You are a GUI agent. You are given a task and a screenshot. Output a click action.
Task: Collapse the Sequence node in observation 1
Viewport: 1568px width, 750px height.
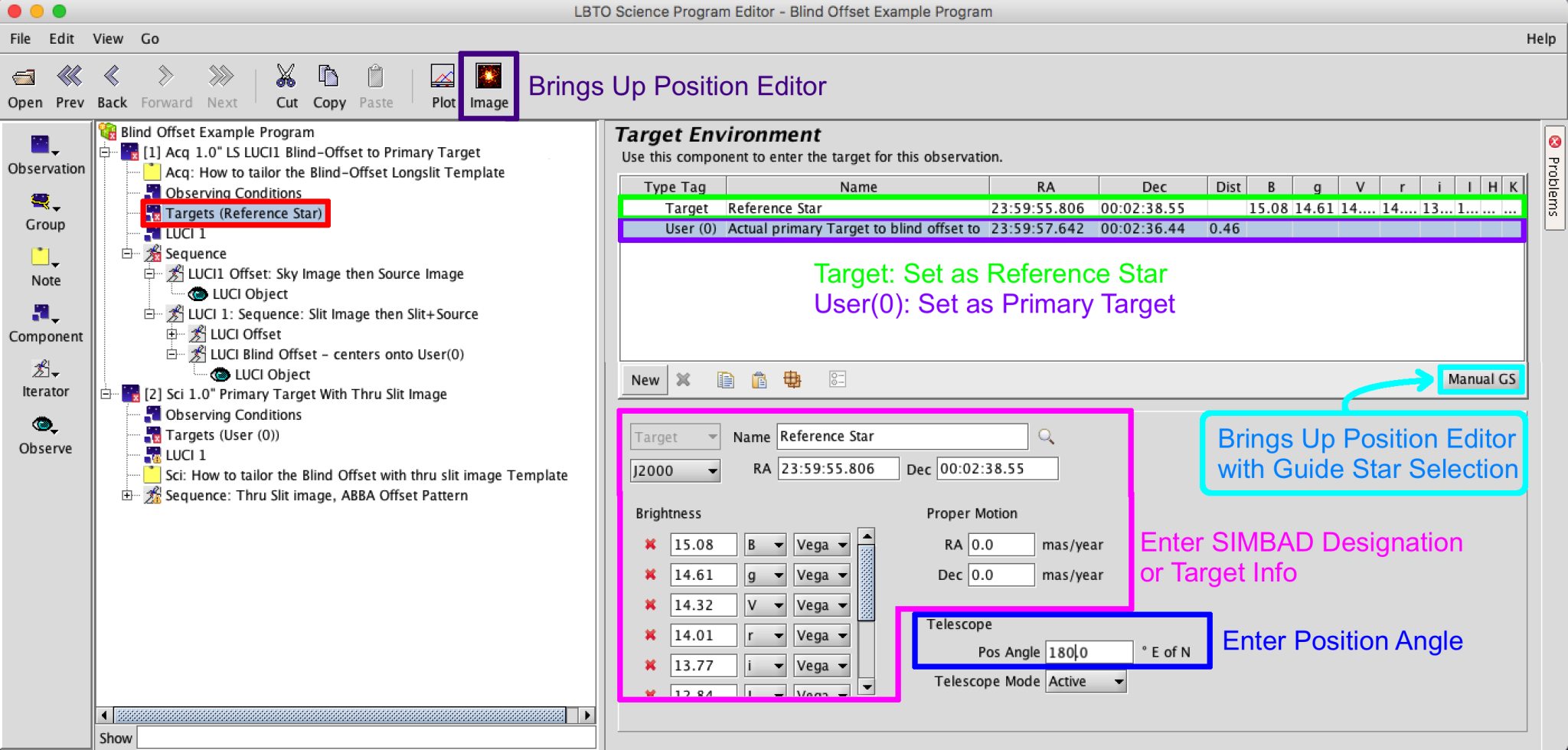(x=128, y=254)
